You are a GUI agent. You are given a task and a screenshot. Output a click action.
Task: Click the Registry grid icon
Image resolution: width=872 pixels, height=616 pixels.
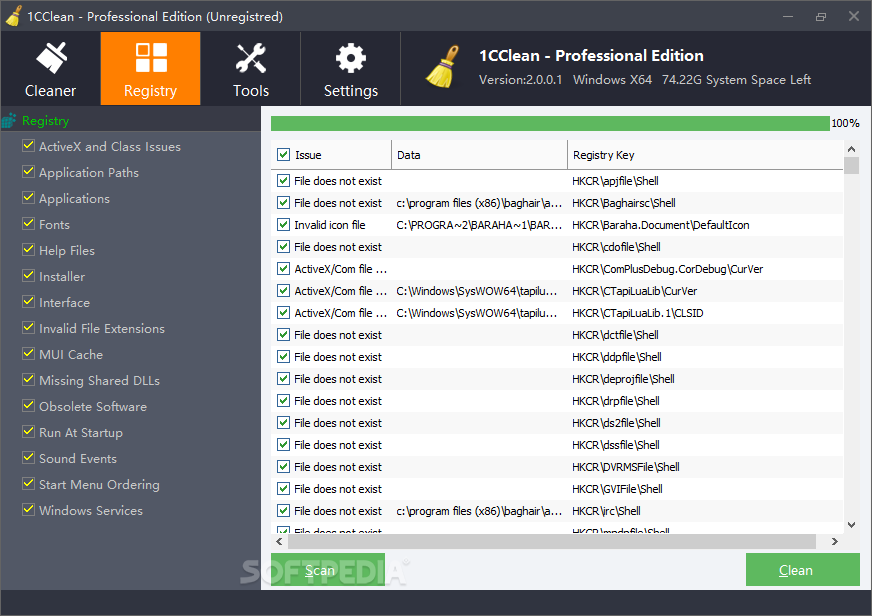coord(151,57)
